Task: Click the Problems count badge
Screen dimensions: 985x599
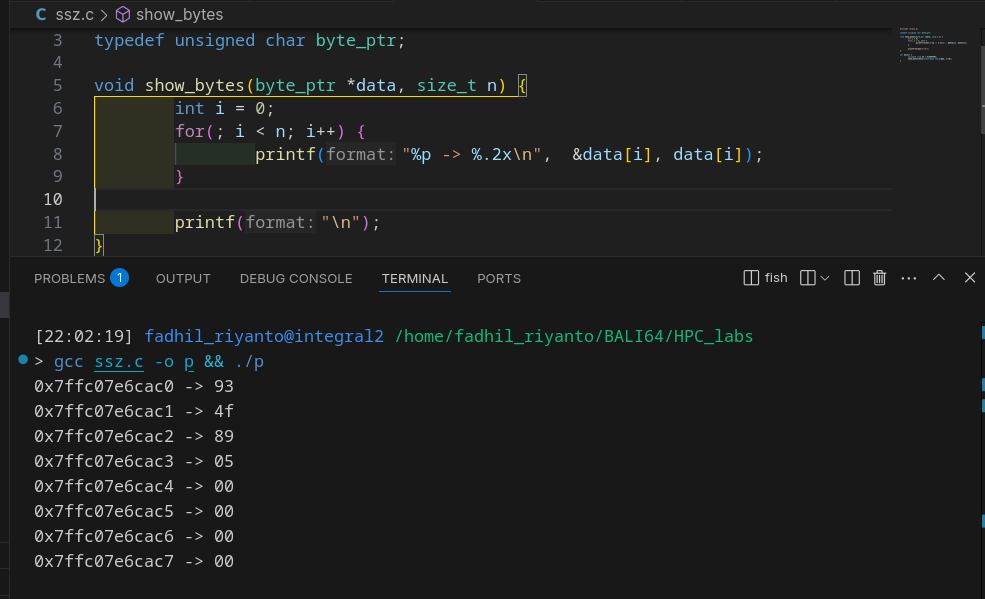Action: tap(119, 278)
